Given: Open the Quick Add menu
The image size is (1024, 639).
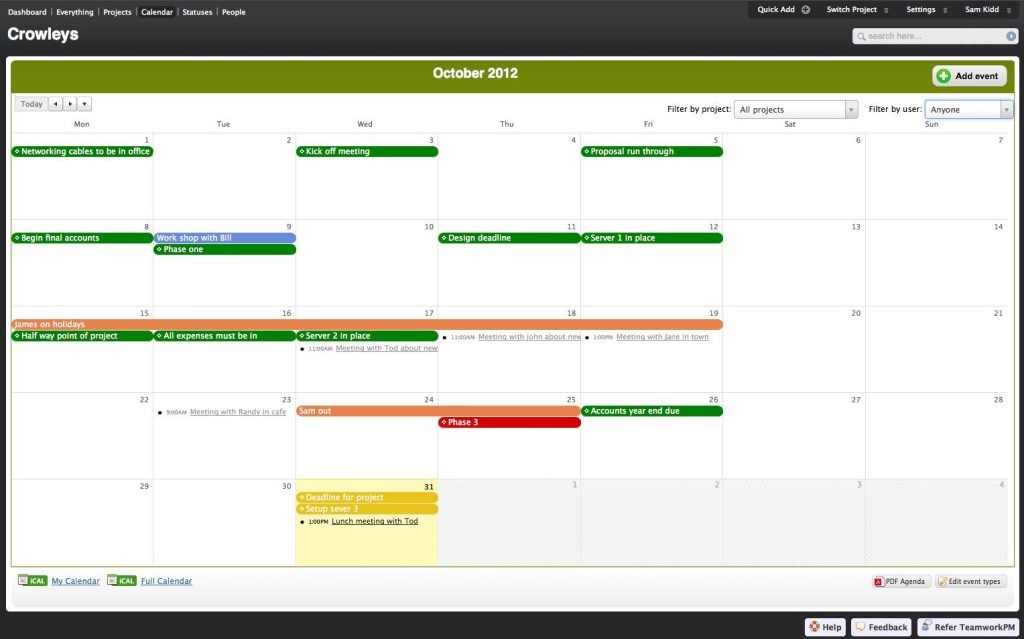Looking at the screenshot, I should point(783,10).
